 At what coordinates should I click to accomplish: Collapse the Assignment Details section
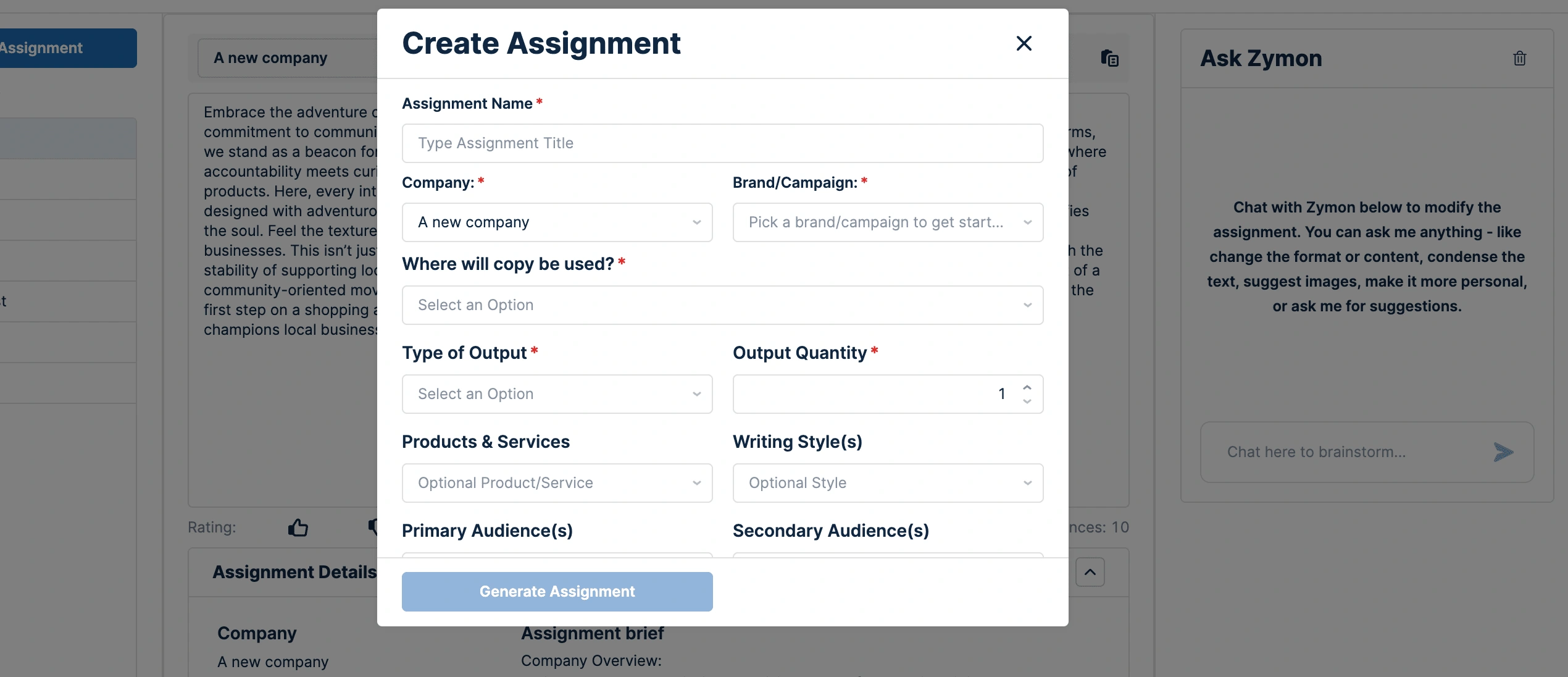[x=1090, y=572]
